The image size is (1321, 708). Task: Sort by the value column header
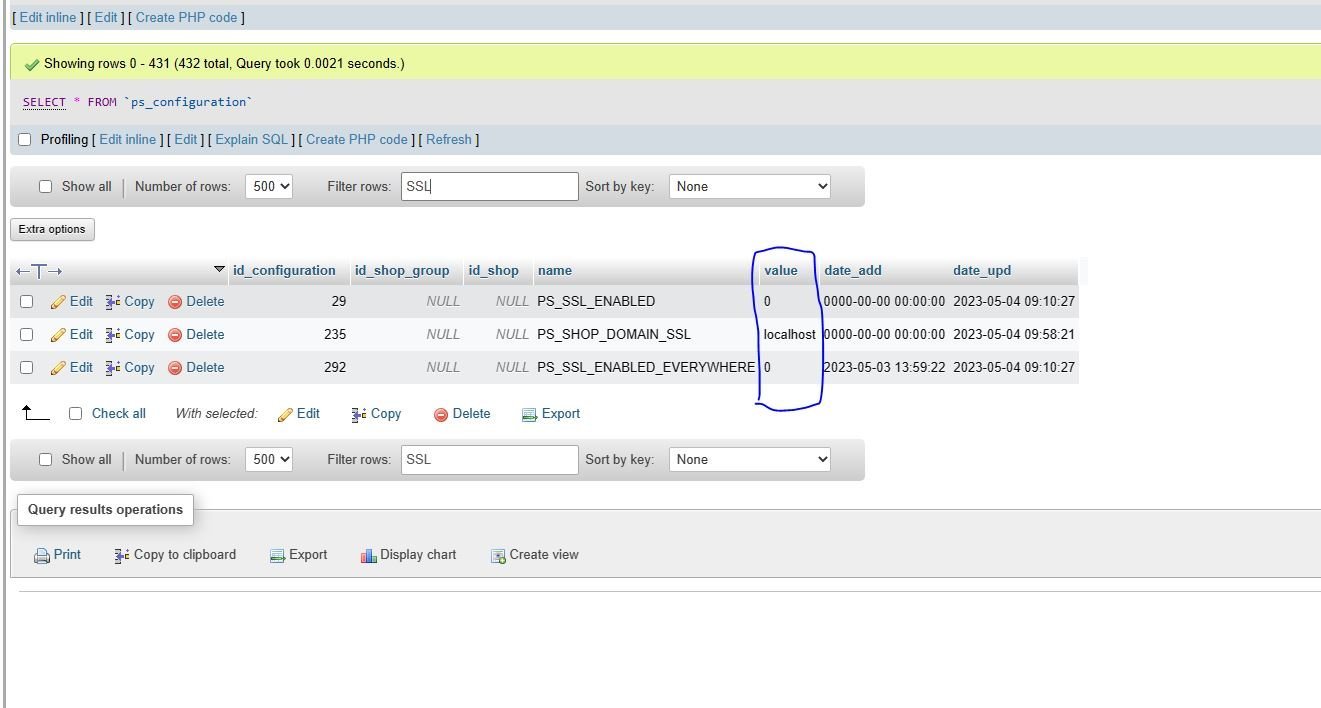pyautogui.click(x=781, y=270)
